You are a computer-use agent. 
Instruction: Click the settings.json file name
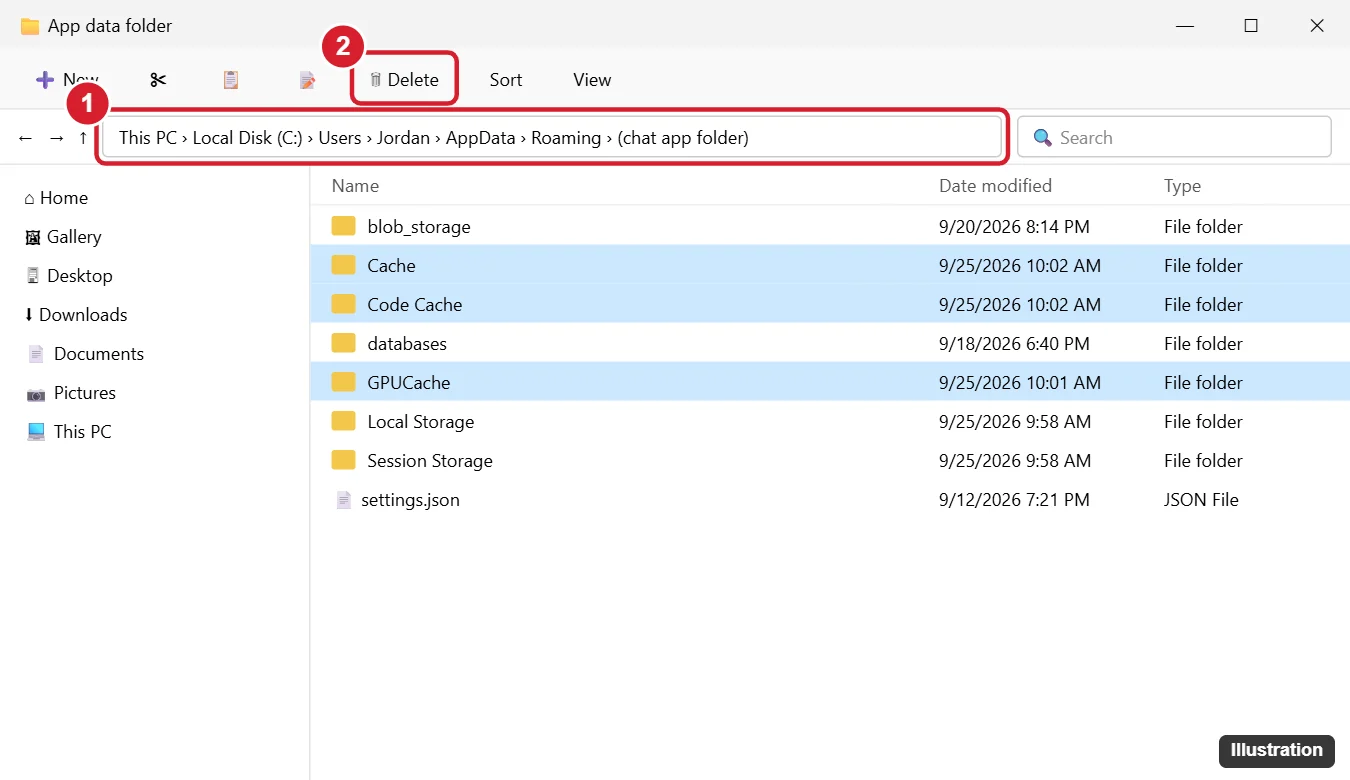(x=411, y=500)
